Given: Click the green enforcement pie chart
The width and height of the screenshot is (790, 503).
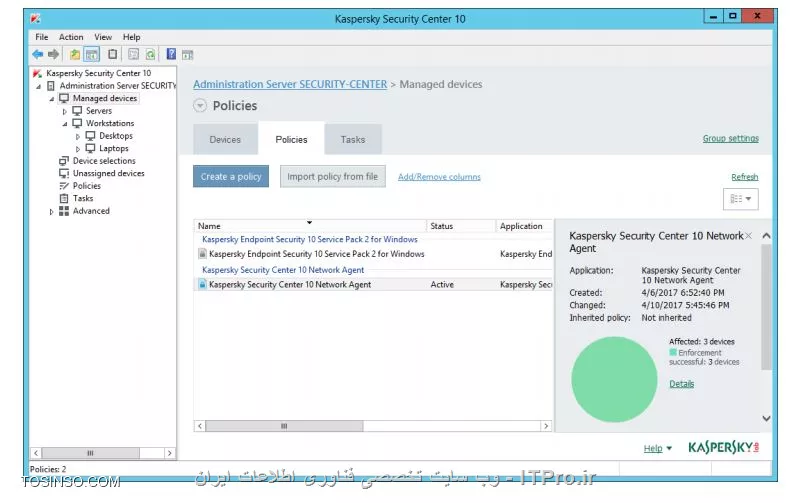Looking at the screenshot, I should (x=614, y=379).
